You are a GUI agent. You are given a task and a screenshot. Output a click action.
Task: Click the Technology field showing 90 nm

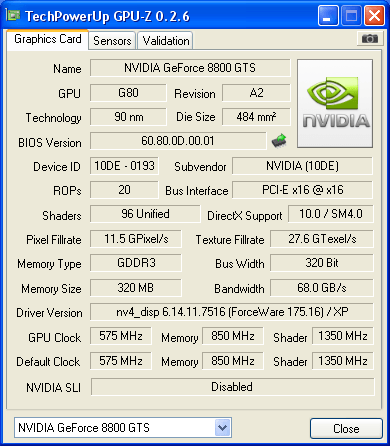pyautogui.click(x=128, y=117)
